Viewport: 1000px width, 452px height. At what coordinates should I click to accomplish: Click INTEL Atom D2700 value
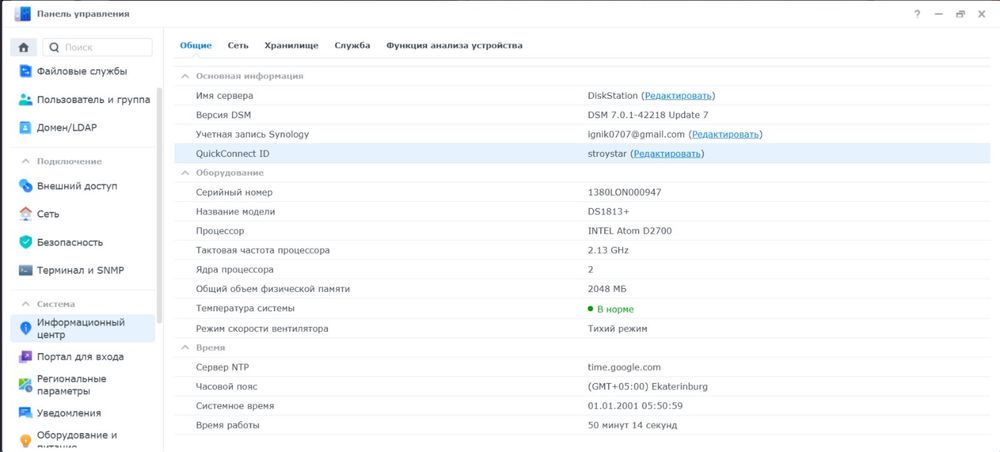(x=629, y=231)
